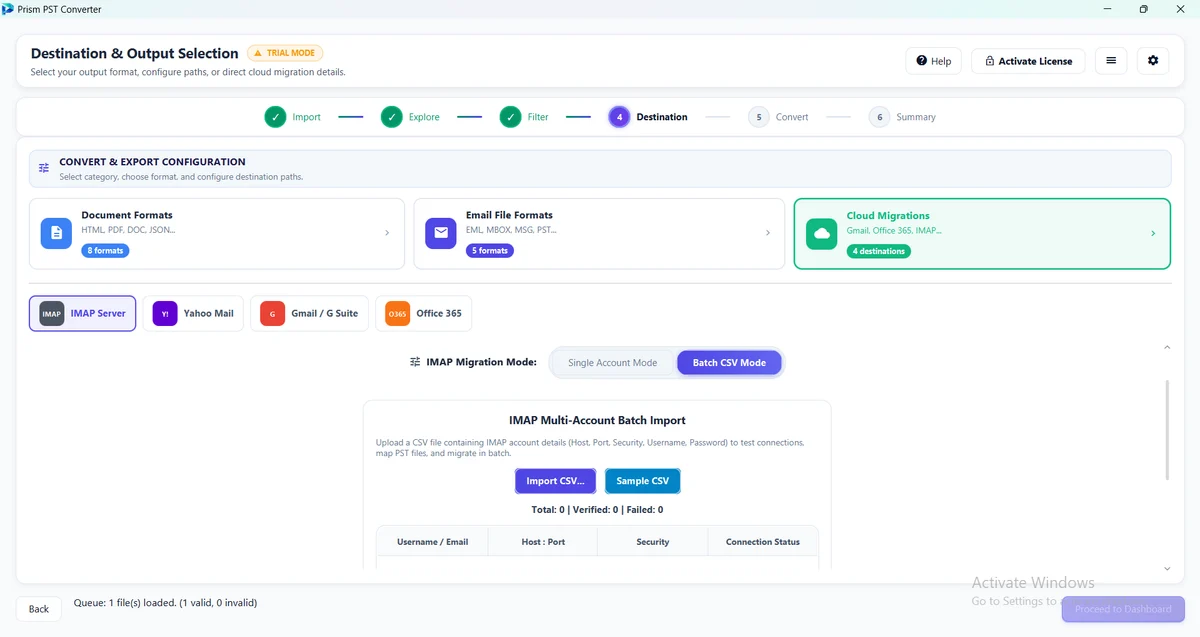Select the IMAP Server tab
The width and height of the screenshot is (1200, 637).
83,313
